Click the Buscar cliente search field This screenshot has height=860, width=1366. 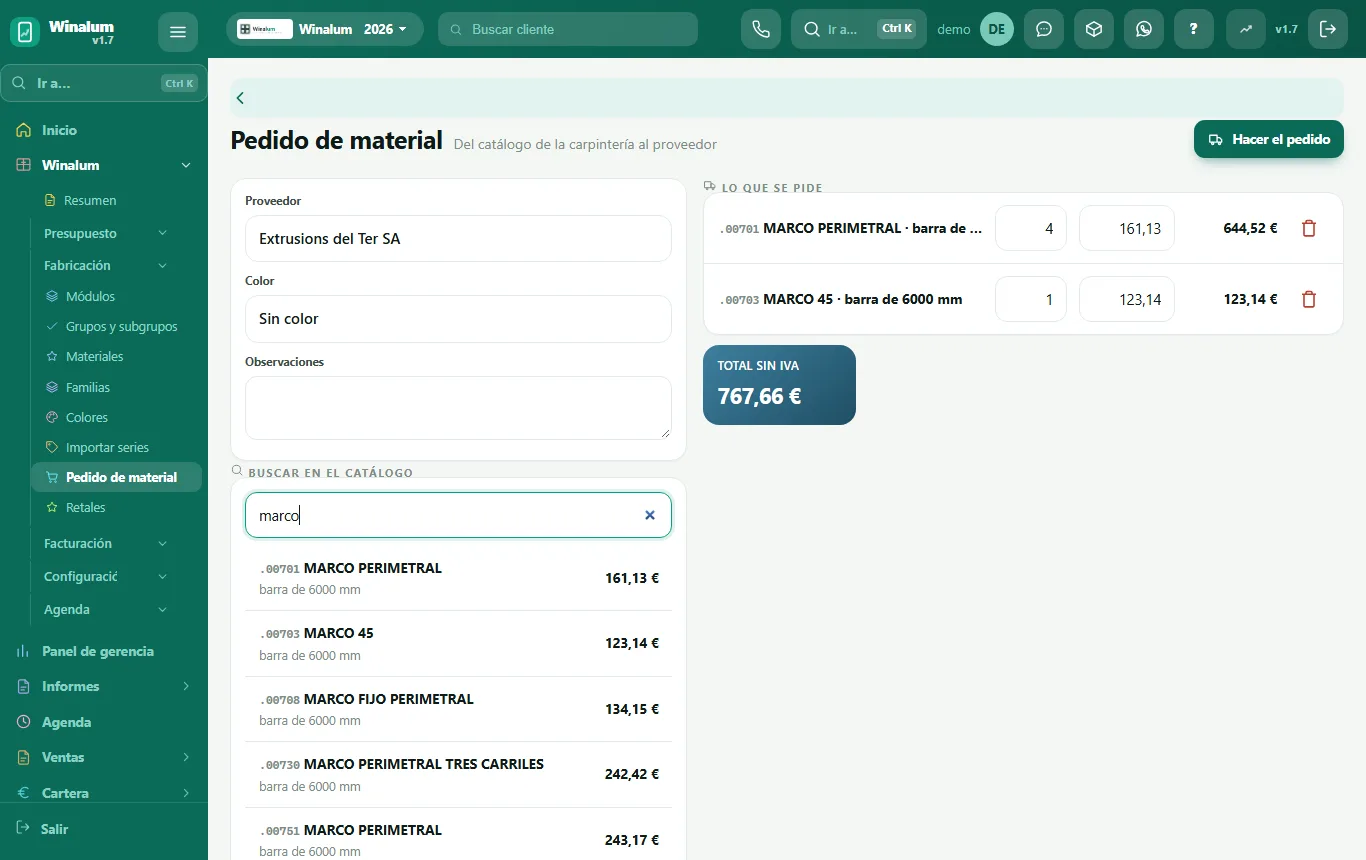(568, 29)
